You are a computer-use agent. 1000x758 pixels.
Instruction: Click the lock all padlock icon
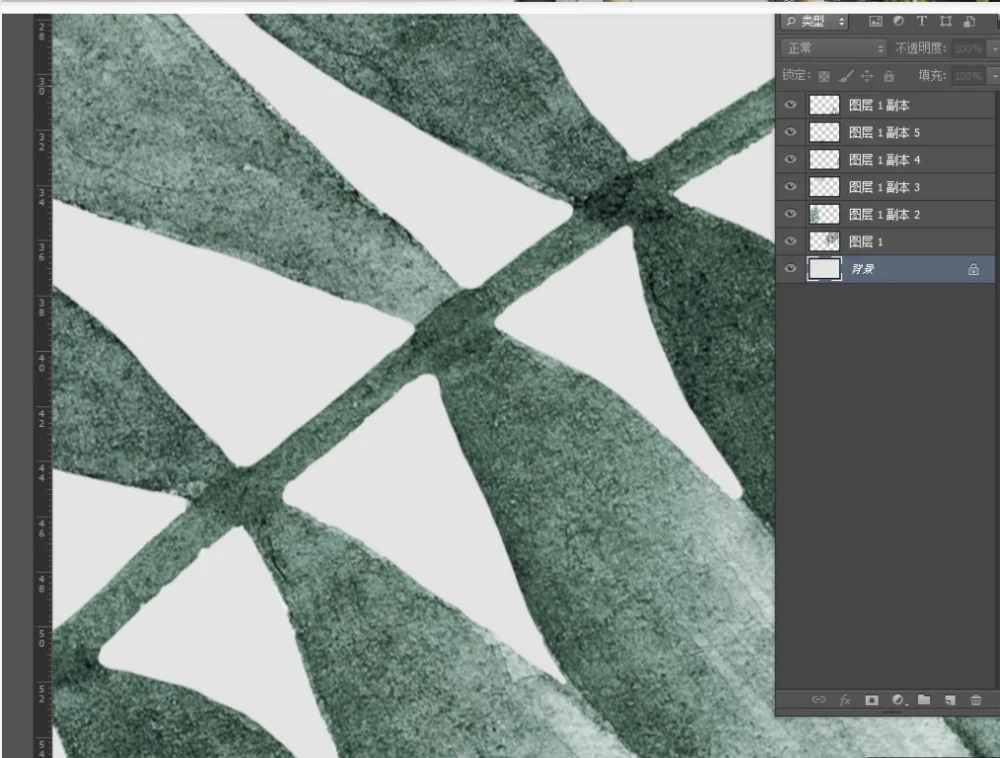[889, 77]
